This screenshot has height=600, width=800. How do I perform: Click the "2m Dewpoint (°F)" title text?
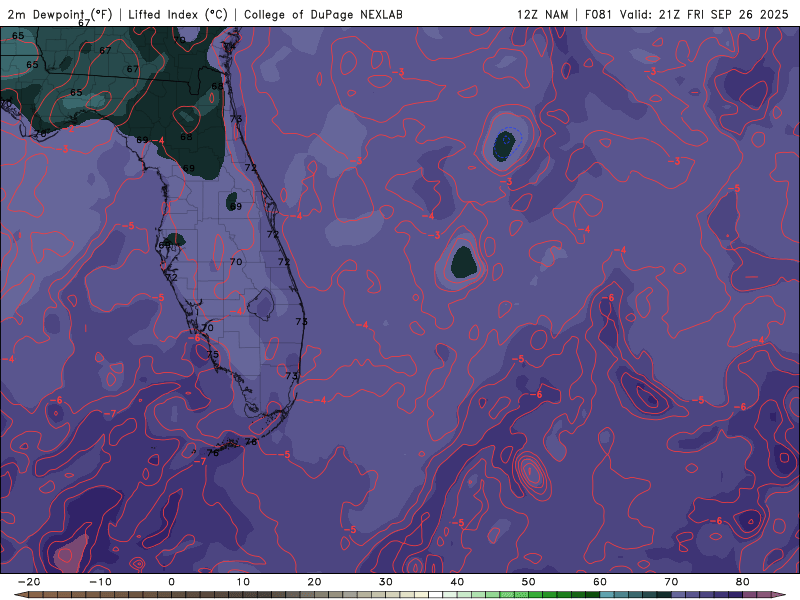coord(60,14)
